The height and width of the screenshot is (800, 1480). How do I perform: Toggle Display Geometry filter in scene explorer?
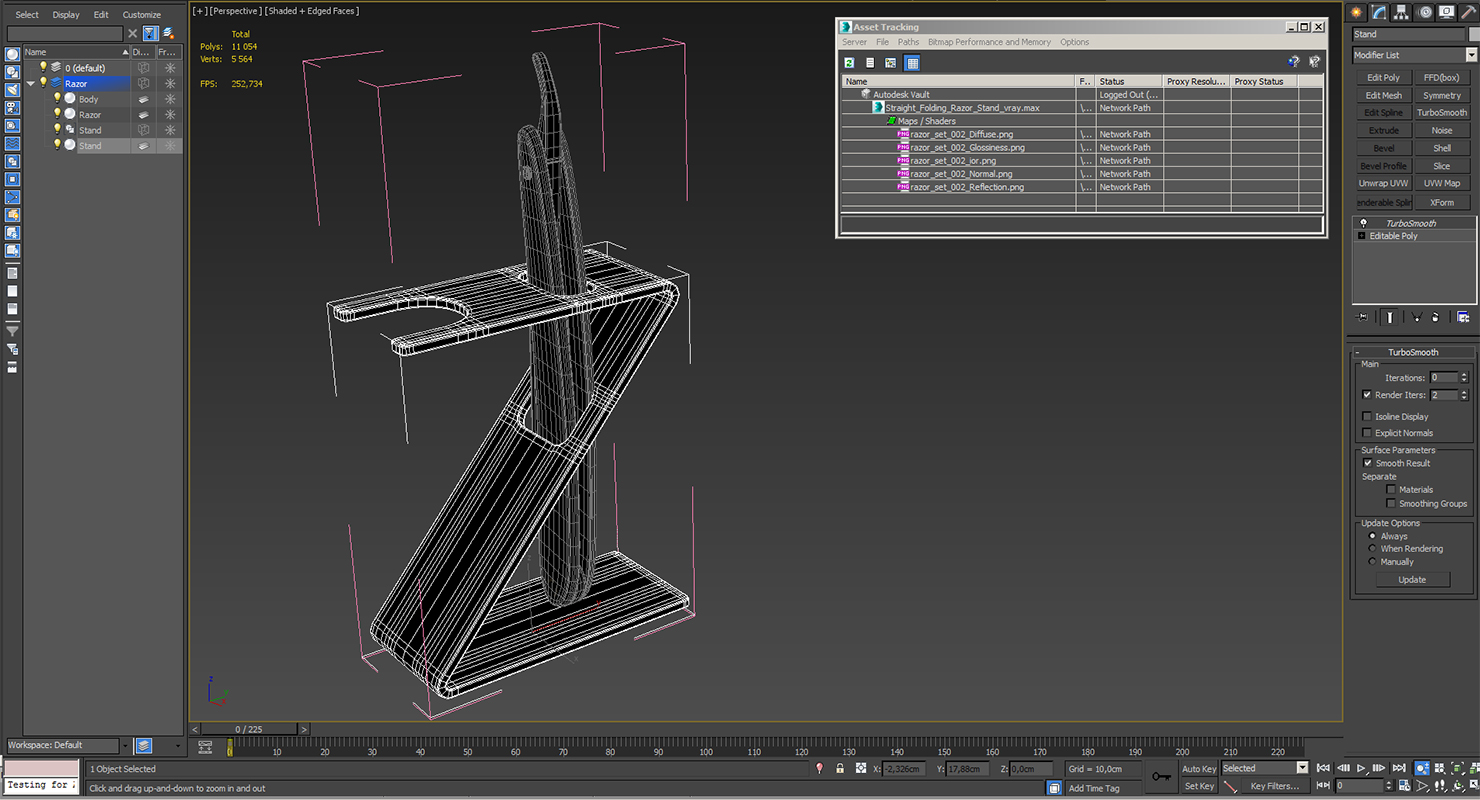click(x=12, y=55)
